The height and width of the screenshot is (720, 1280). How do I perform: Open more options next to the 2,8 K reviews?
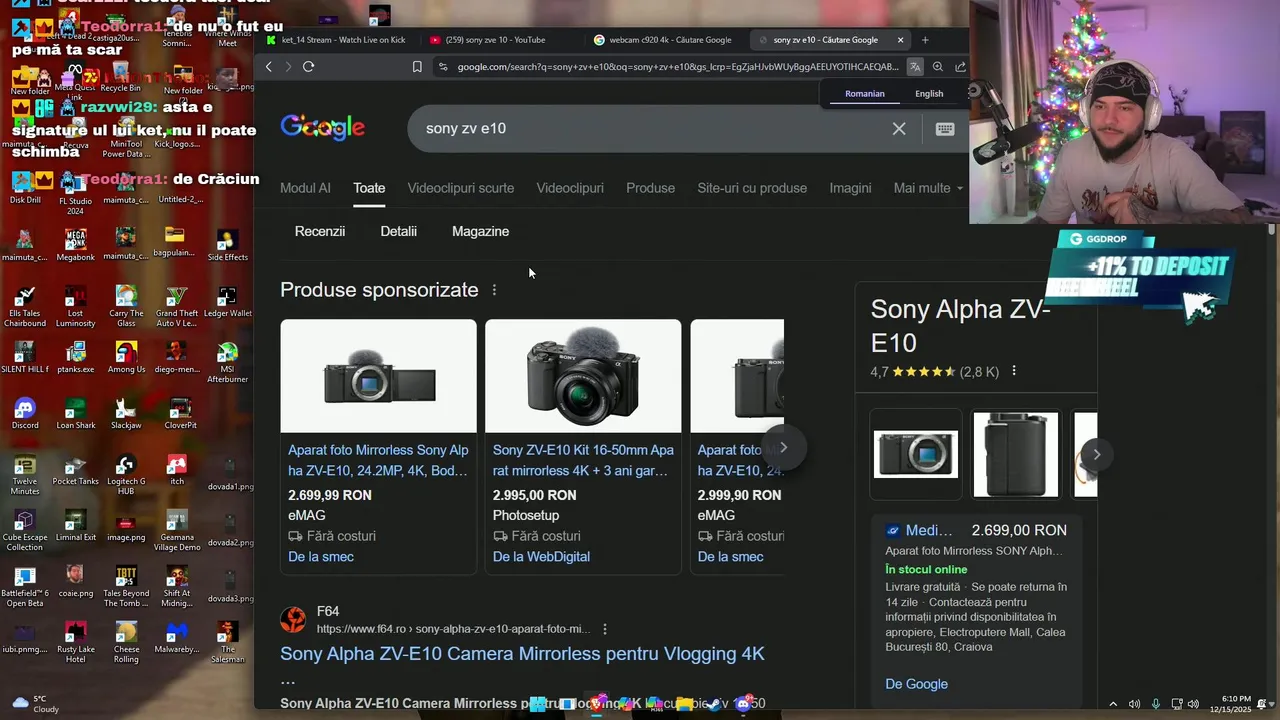click(x=1014, y=371)
